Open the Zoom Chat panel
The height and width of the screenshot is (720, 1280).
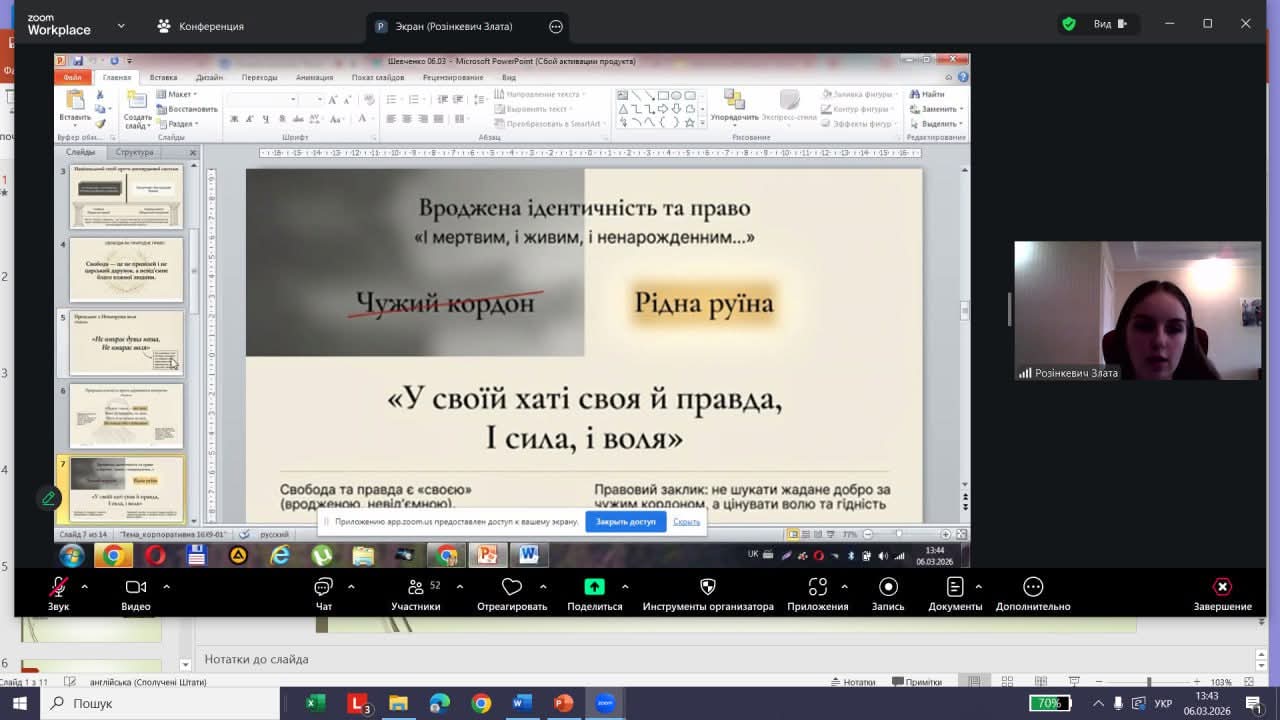click(x=323, y=588)
